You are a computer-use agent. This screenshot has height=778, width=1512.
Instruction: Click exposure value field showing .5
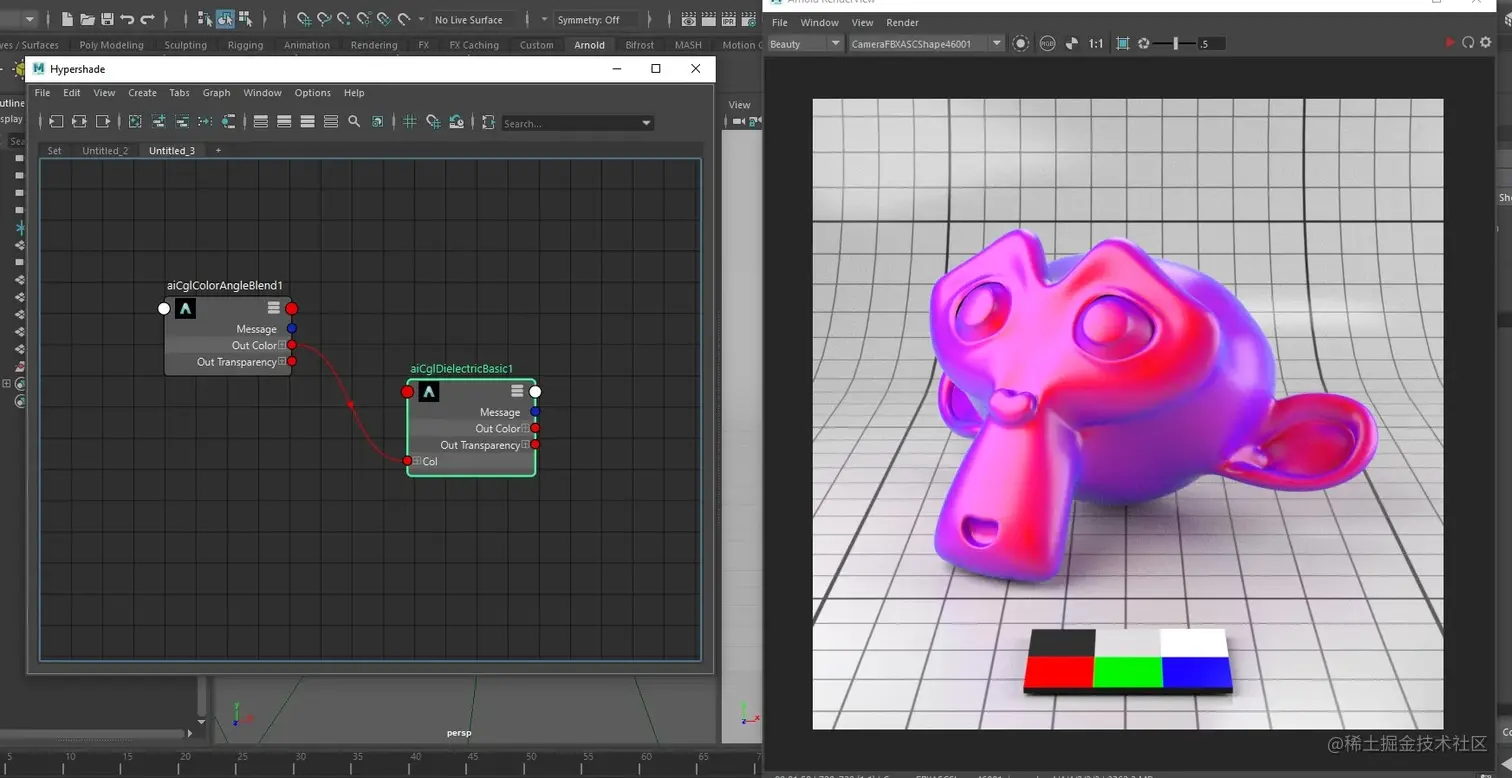(x=1211, y=44)
